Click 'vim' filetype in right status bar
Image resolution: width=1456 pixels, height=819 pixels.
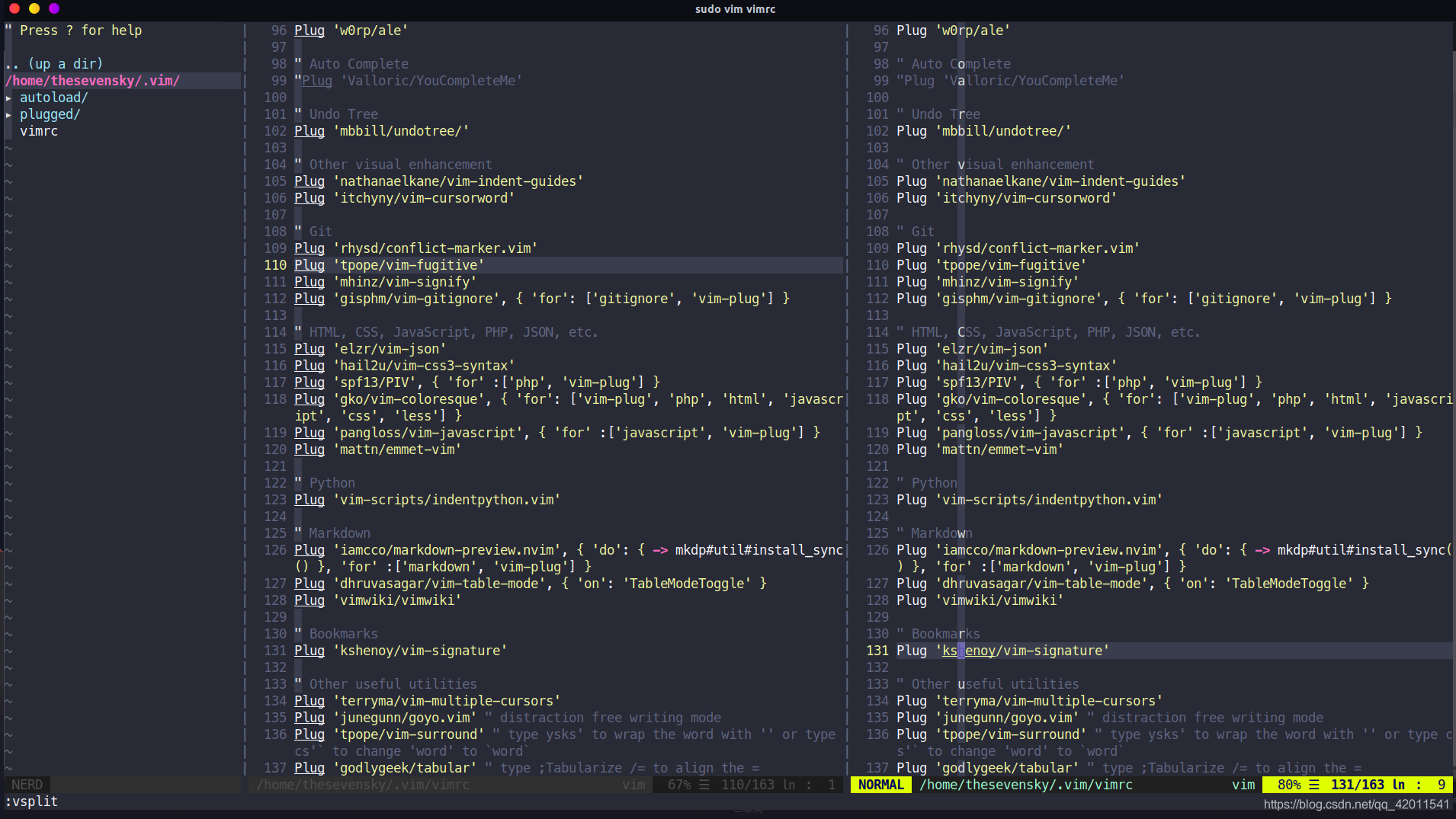coord(1243,785)
